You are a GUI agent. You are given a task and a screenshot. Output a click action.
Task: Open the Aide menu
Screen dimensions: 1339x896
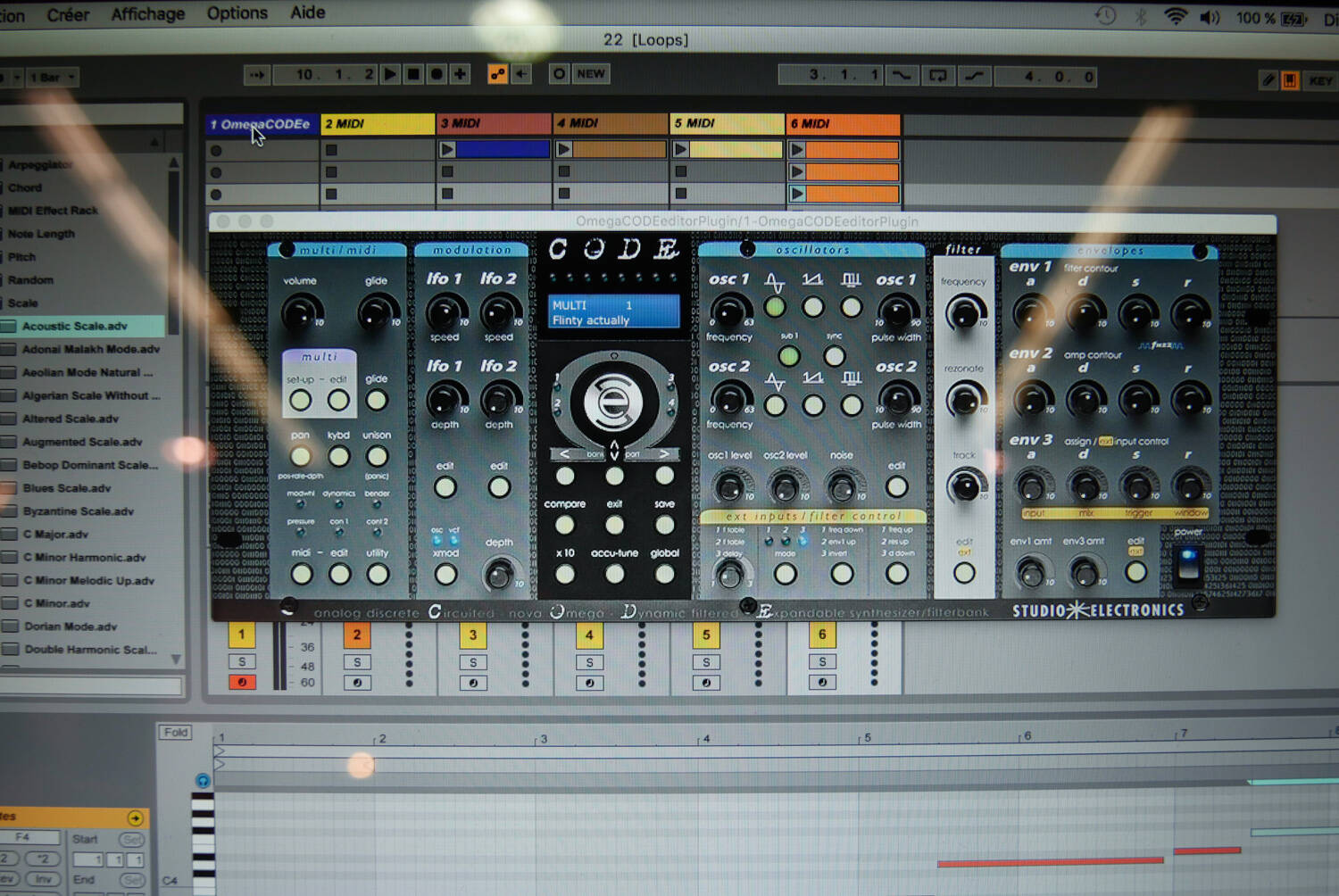point(308,12)
